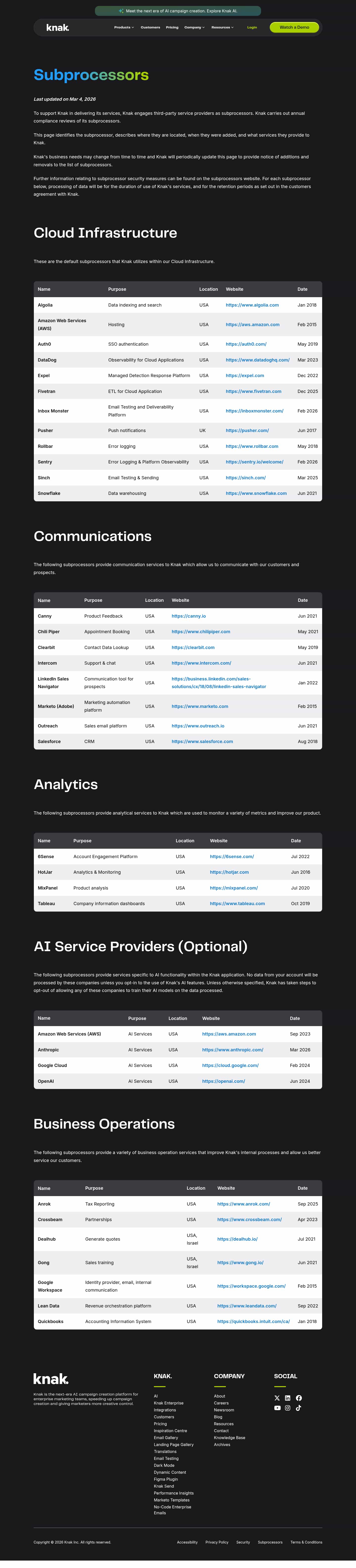Click the Explore Knak AI announcement banner

(x=178, y=11)
